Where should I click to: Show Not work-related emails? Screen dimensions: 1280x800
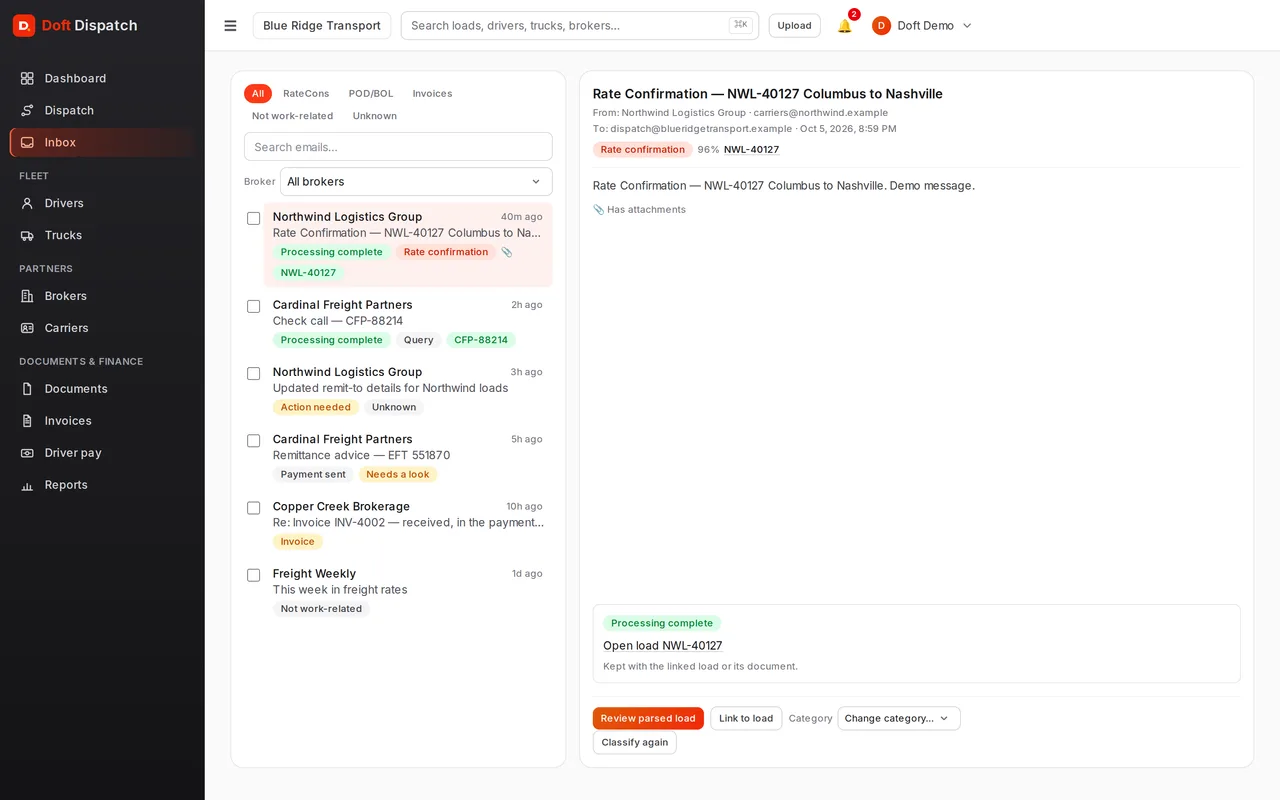point(292,116)
